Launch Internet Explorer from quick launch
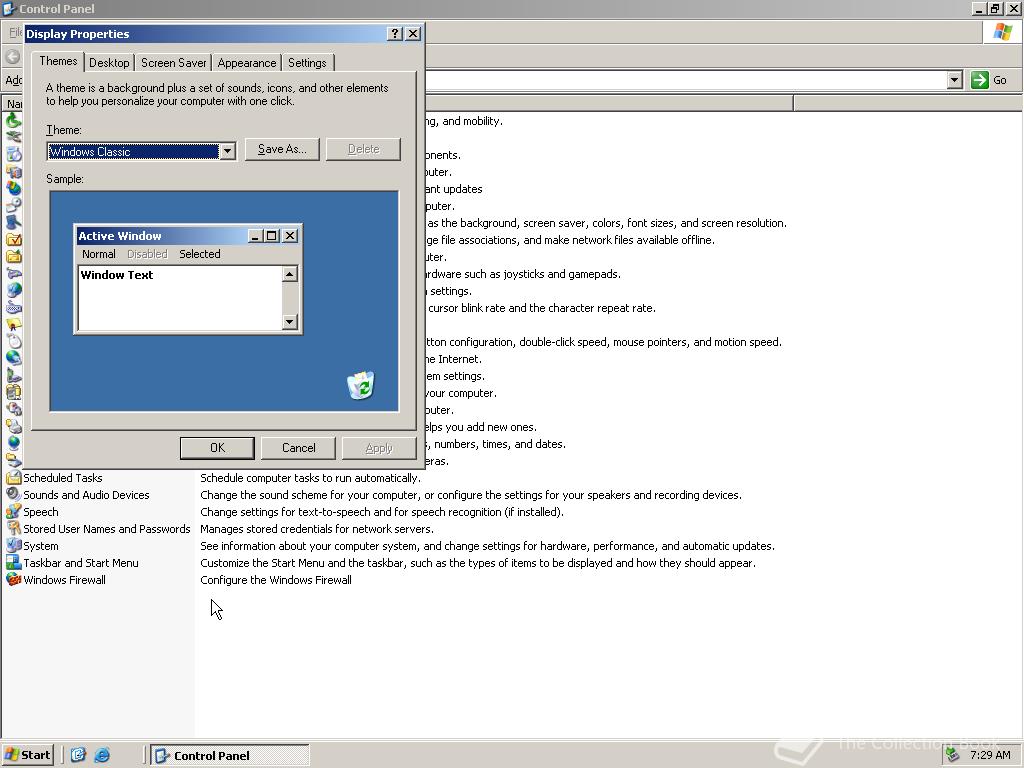The image size is (1024, 768). point(102,755)
